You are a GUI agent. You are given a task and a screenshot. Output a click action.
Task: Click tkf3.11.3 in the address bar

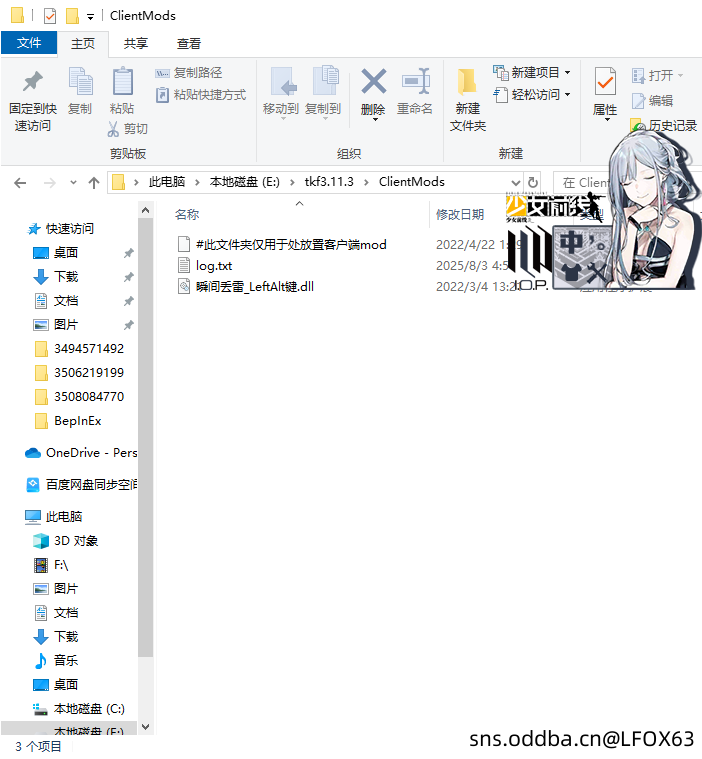(329, 182)
